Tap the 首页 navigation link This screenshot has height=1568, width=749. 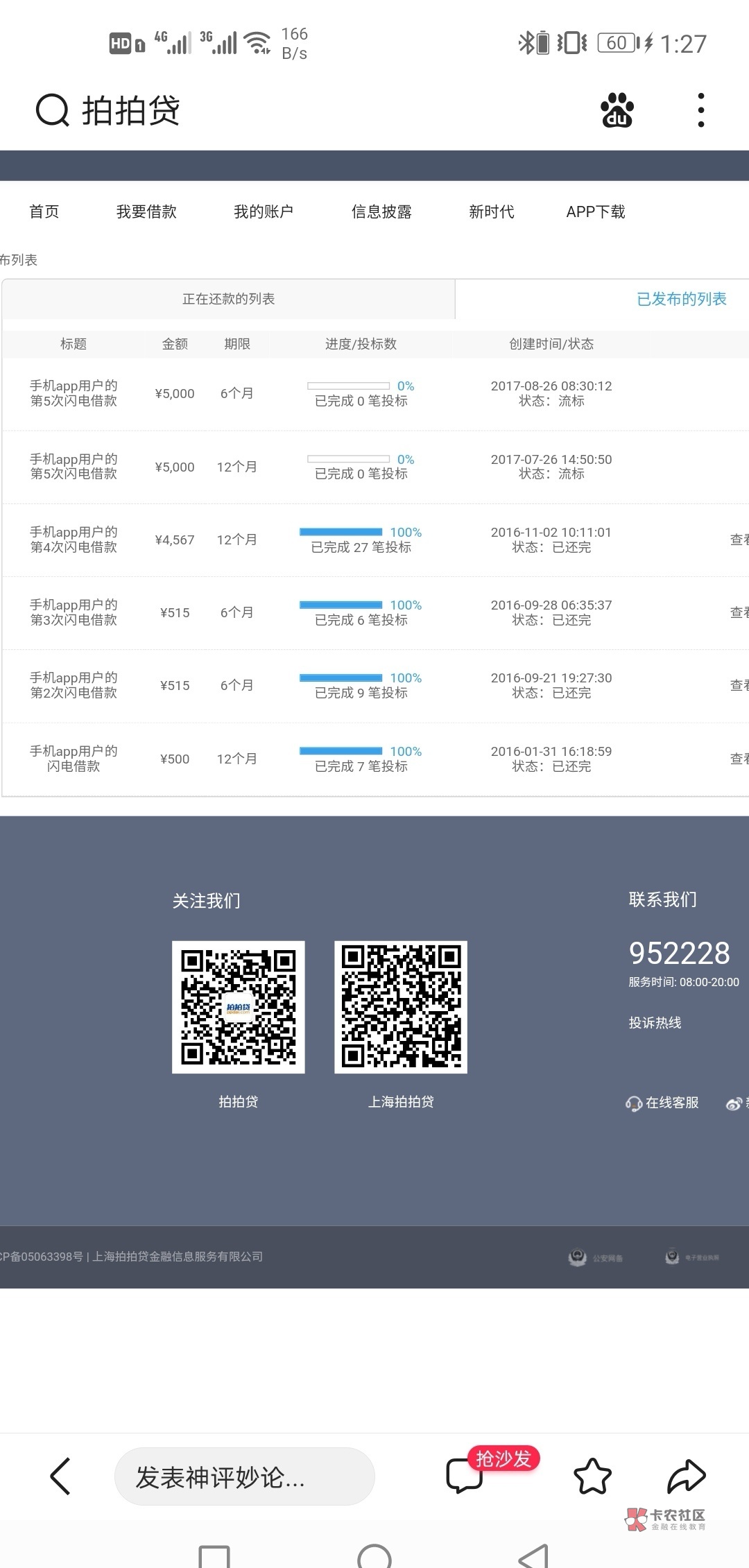click(x=44, y=212)
